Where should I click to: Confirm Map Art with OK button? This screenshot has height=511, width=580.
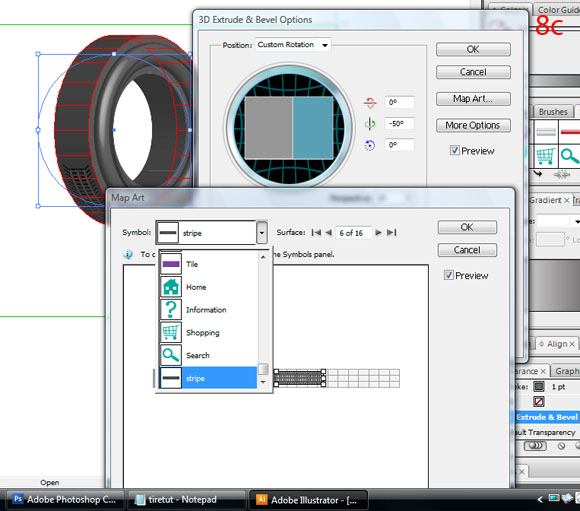tap(467, 227)
